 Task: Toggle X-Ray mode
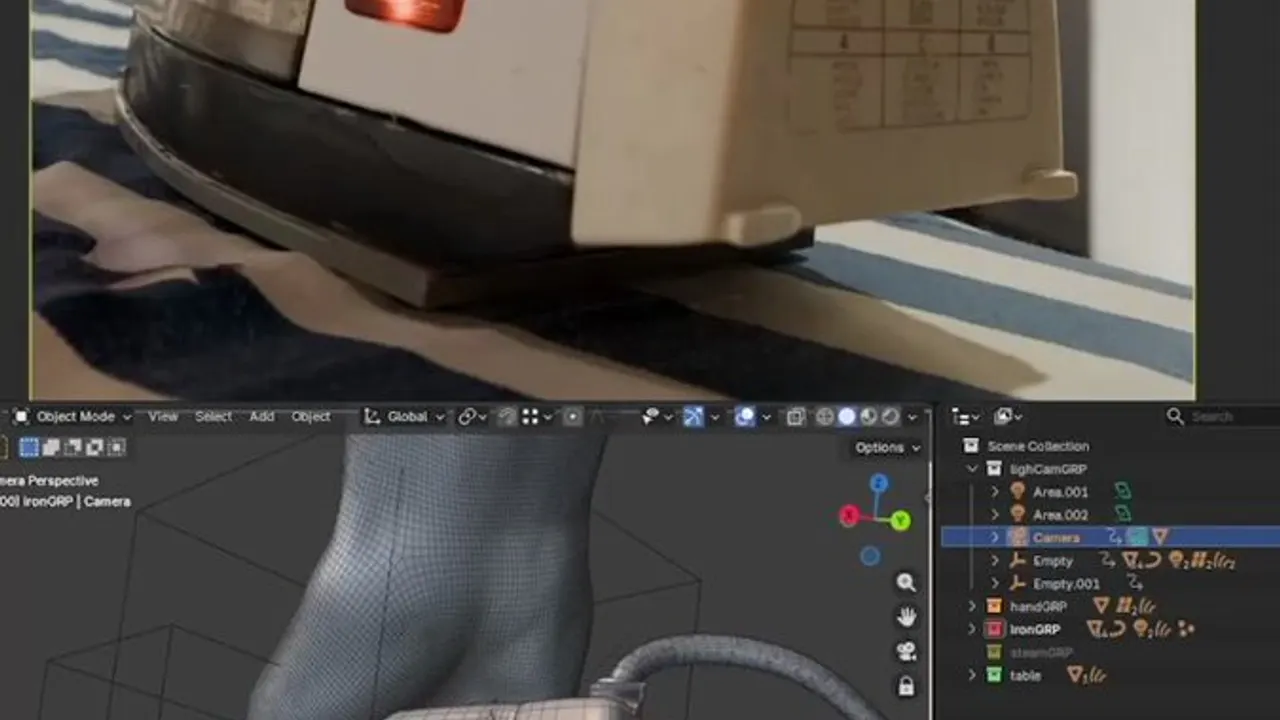[796, 417]
